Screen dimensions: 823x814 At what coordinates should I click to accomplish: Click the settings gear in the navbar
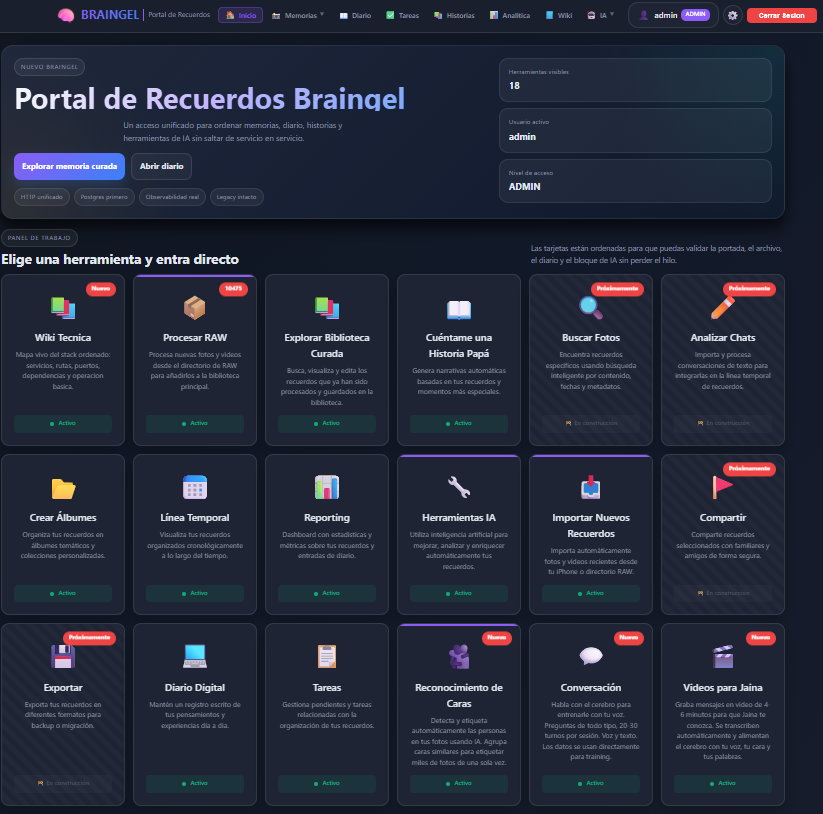click(x=731, y=15)
